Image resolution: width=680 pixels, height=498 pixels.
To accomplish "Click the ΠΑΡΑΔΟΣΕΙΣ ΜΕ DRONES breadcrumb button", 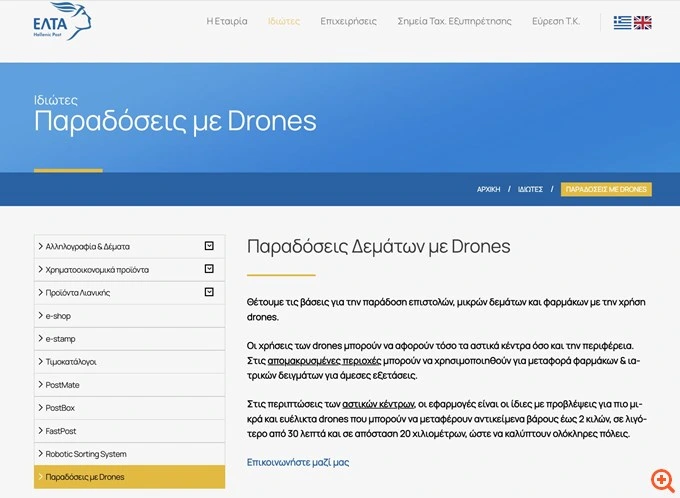I will [606, 189].
